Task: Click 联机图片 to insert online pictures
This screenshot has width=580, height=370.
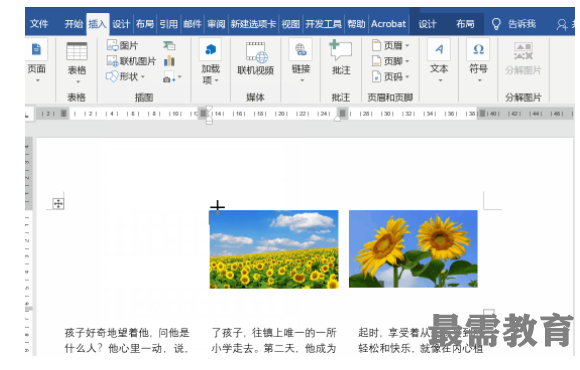Action: click(x=131, y=61)
